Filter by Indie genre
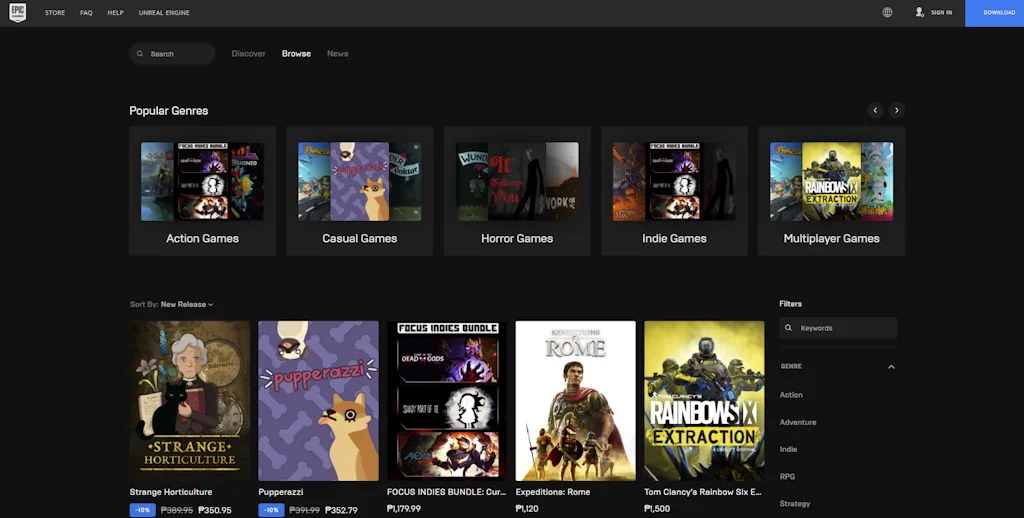This screenshot has height=518, width=1024. (788, 449)
